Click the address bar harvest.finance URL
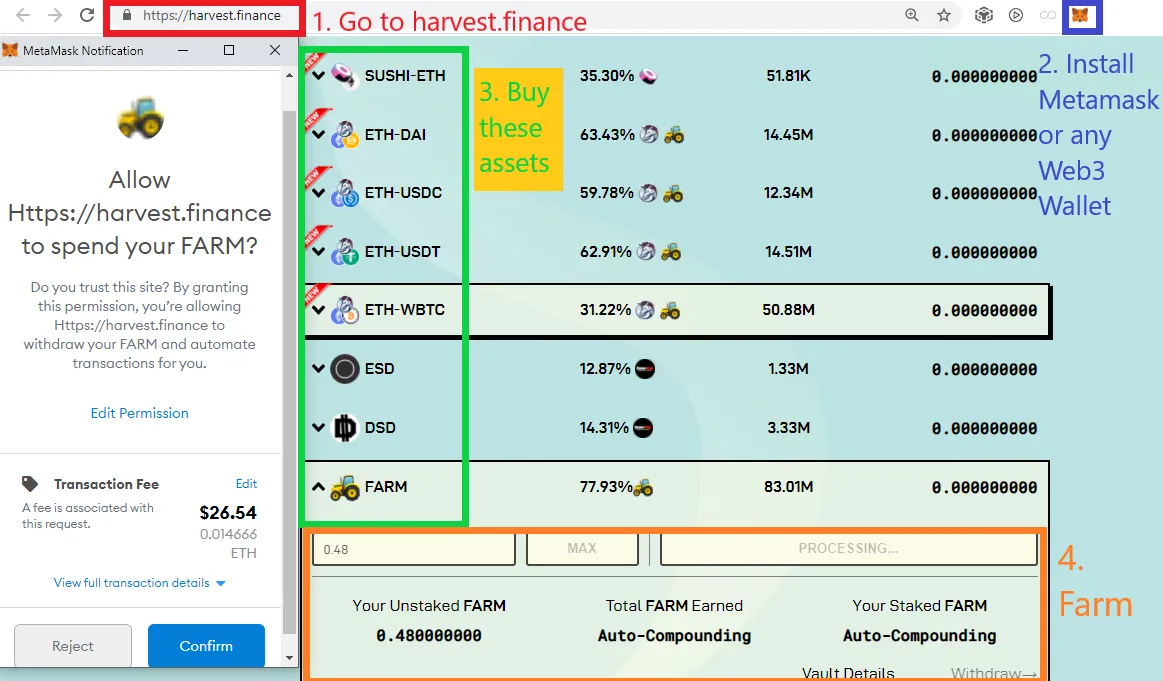 212,16
